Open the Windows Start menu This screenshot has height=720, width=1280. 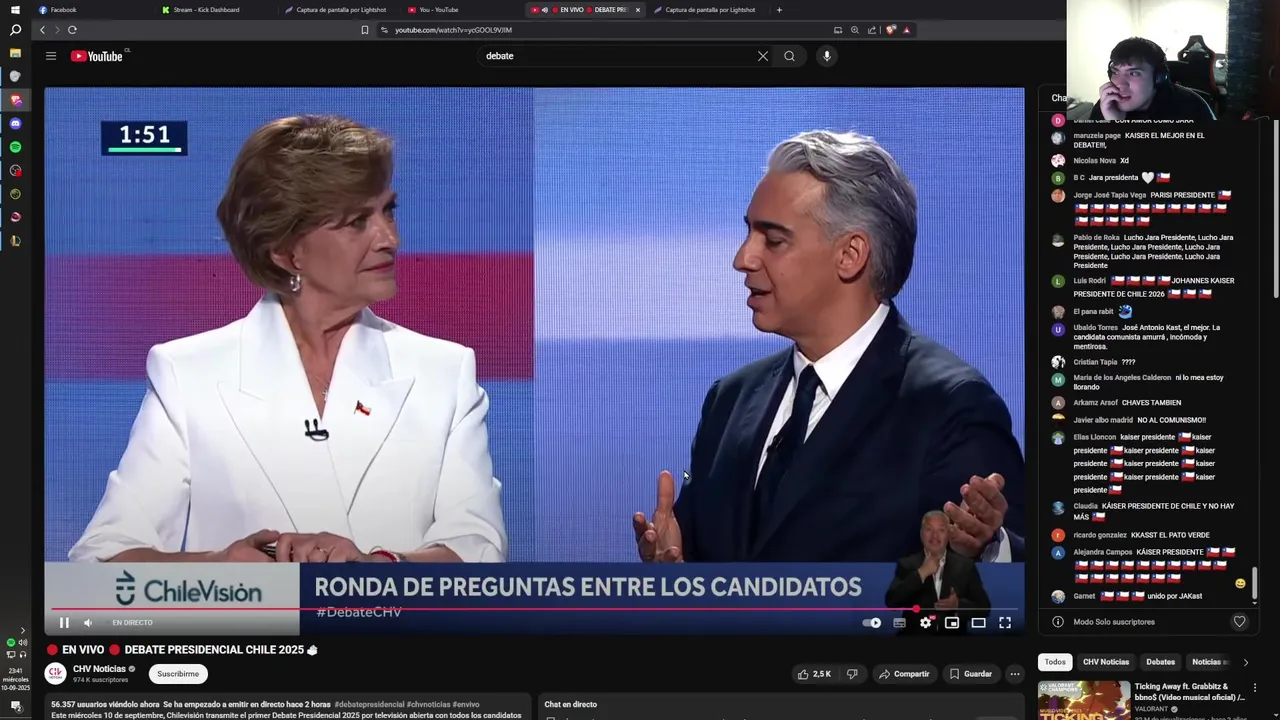point(15,9)
